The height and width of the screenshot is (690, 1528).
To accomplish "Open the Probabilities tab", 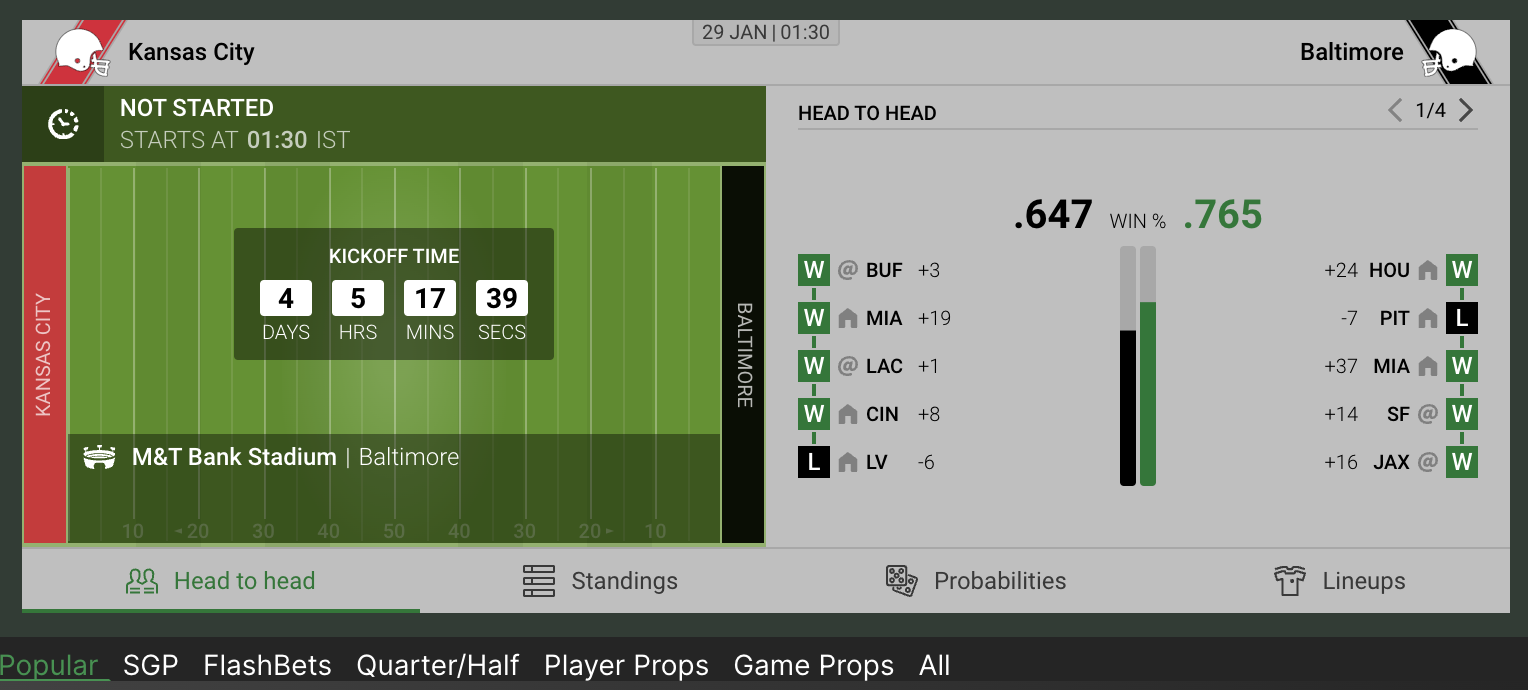I will coord(976,581).
